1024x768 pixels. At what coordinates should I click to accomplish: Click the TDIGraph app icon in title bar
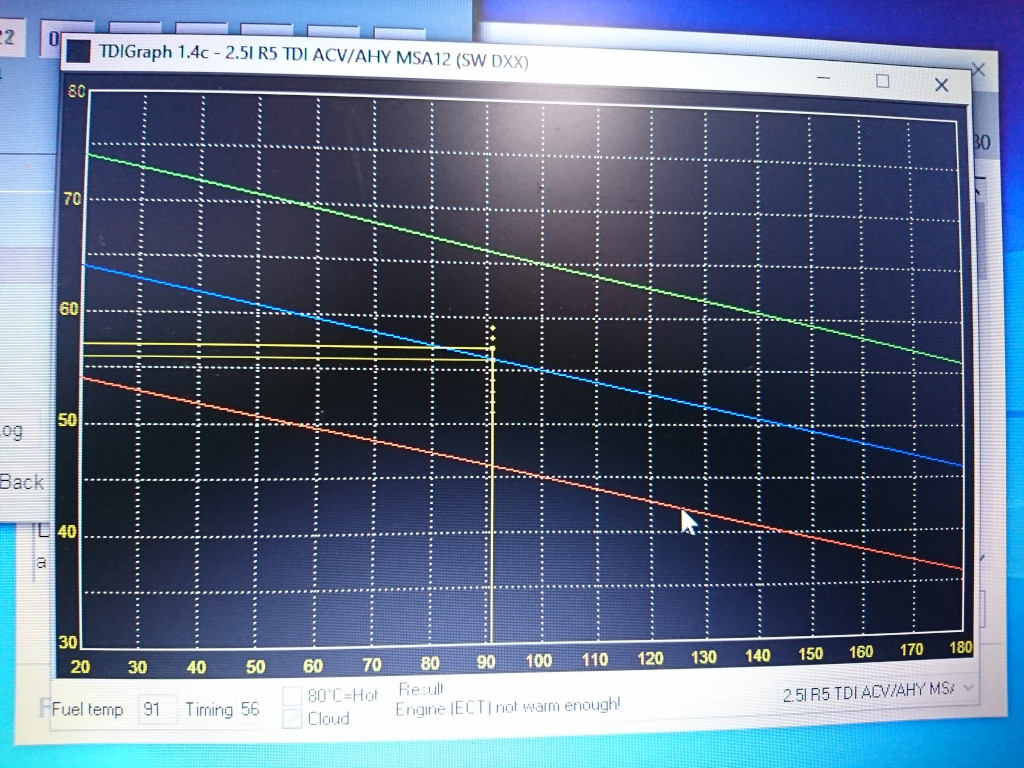[80, 52]
